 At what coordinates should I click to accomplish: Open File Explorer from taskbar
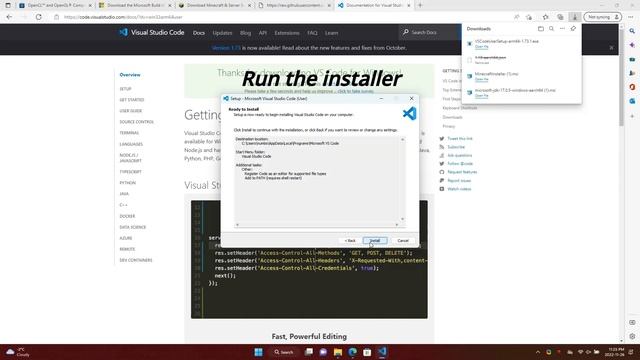coord(338,352)
